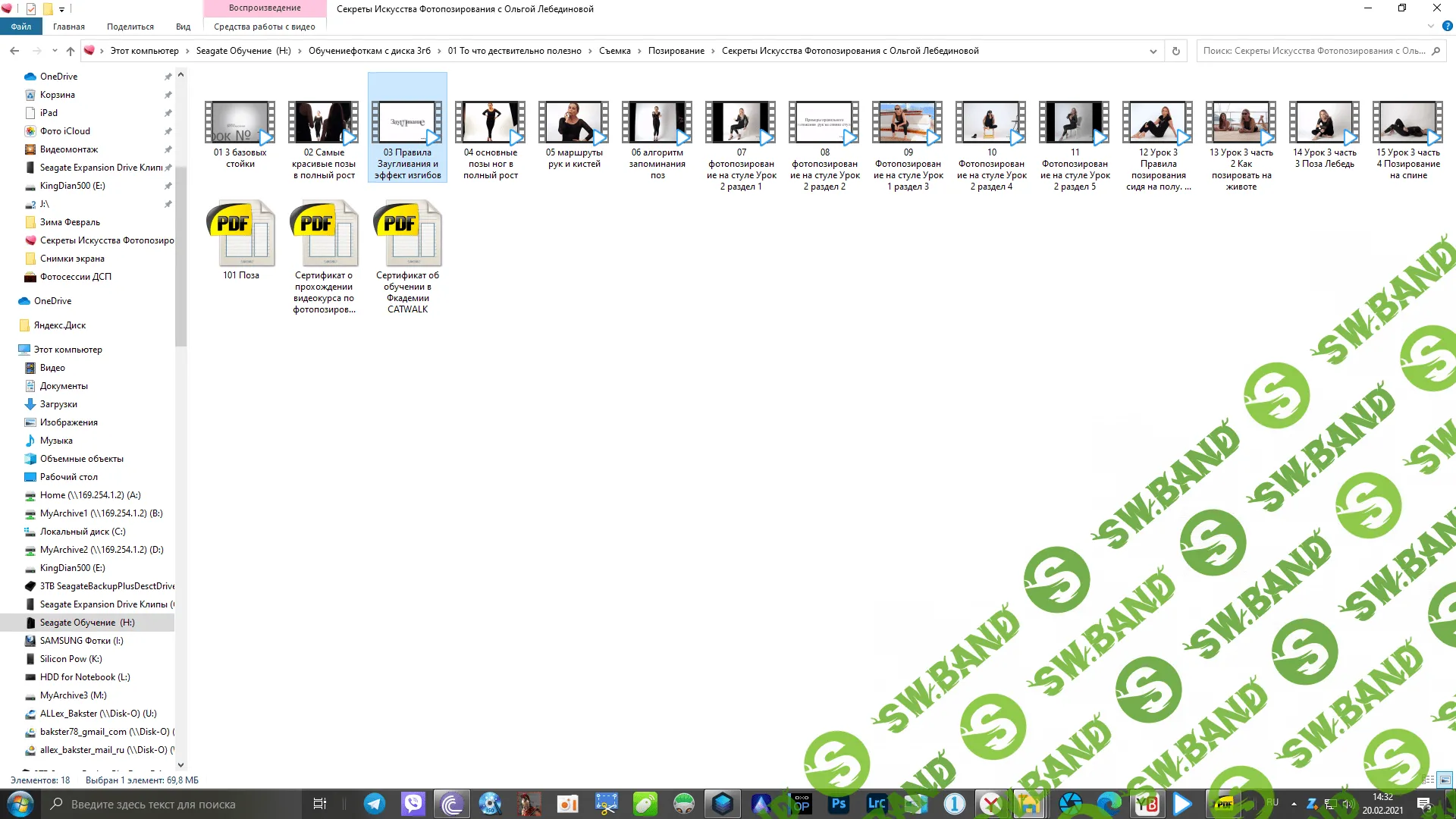Image resolution: width=1456 pixels, height=819 pixels.
Task: Open the recent locations dropdown arrow
Action: (x=55, y=51)
